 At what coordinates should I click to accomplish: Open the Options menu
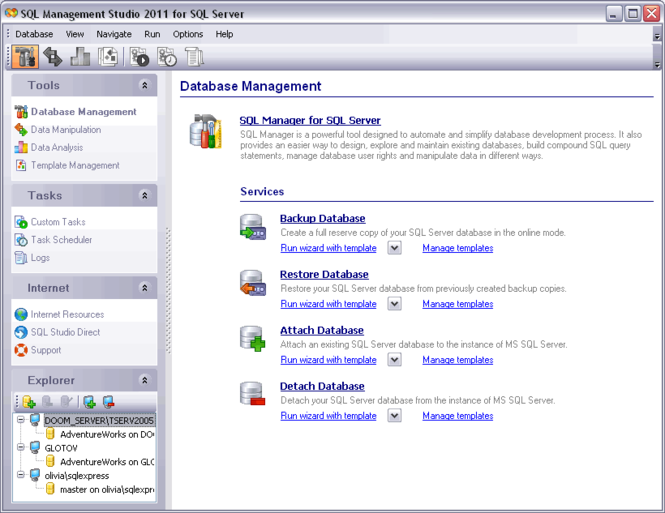188,34
